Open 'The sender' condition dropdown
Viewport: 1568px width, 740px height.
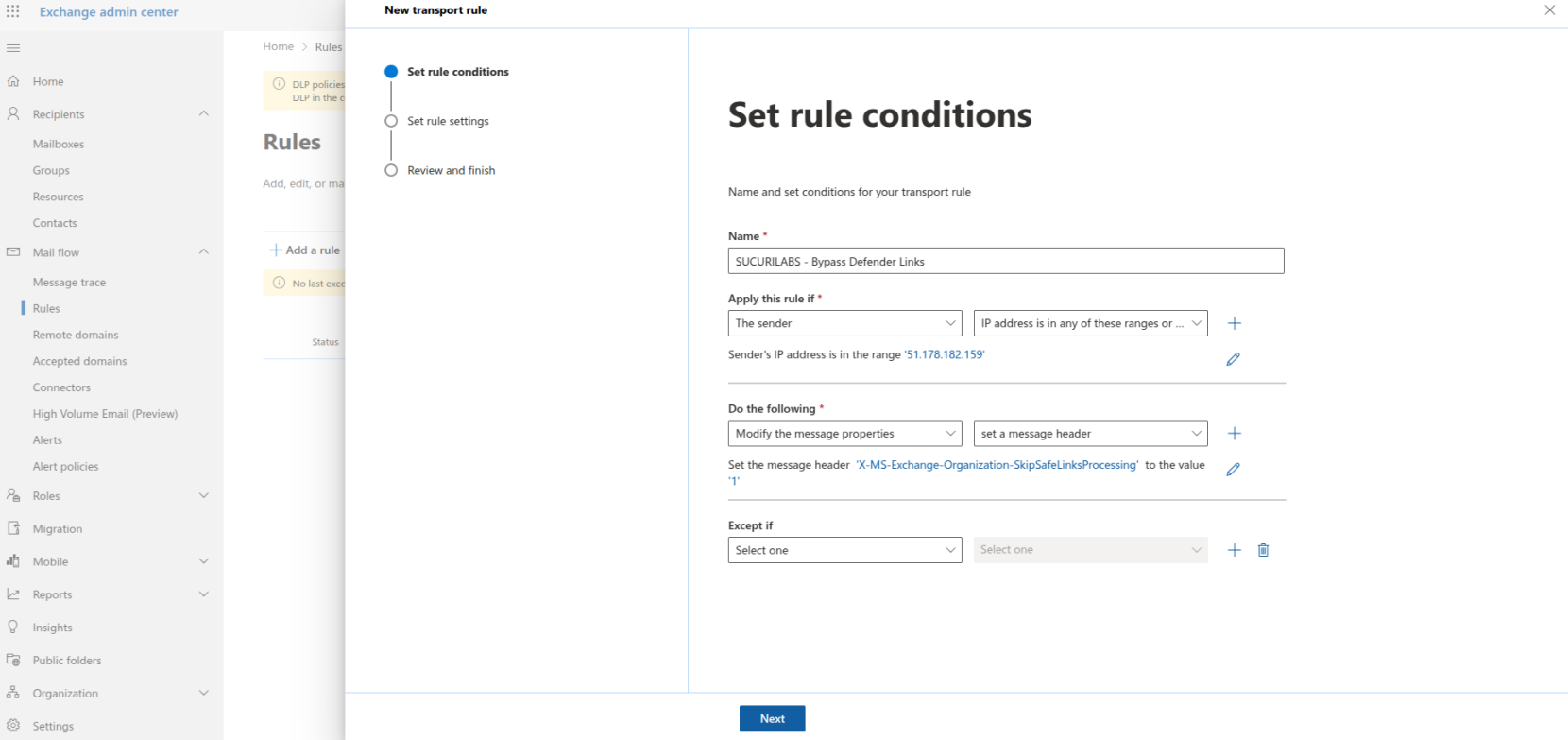click(x=844, y=323)
